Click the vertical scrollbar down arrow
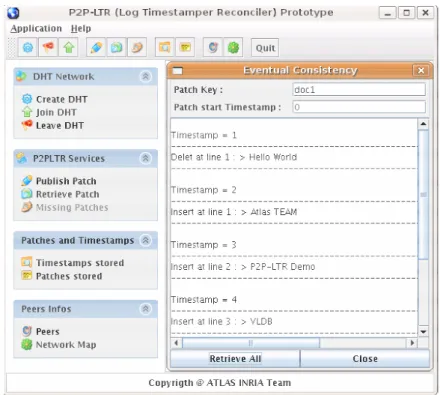 coord(423,331)
